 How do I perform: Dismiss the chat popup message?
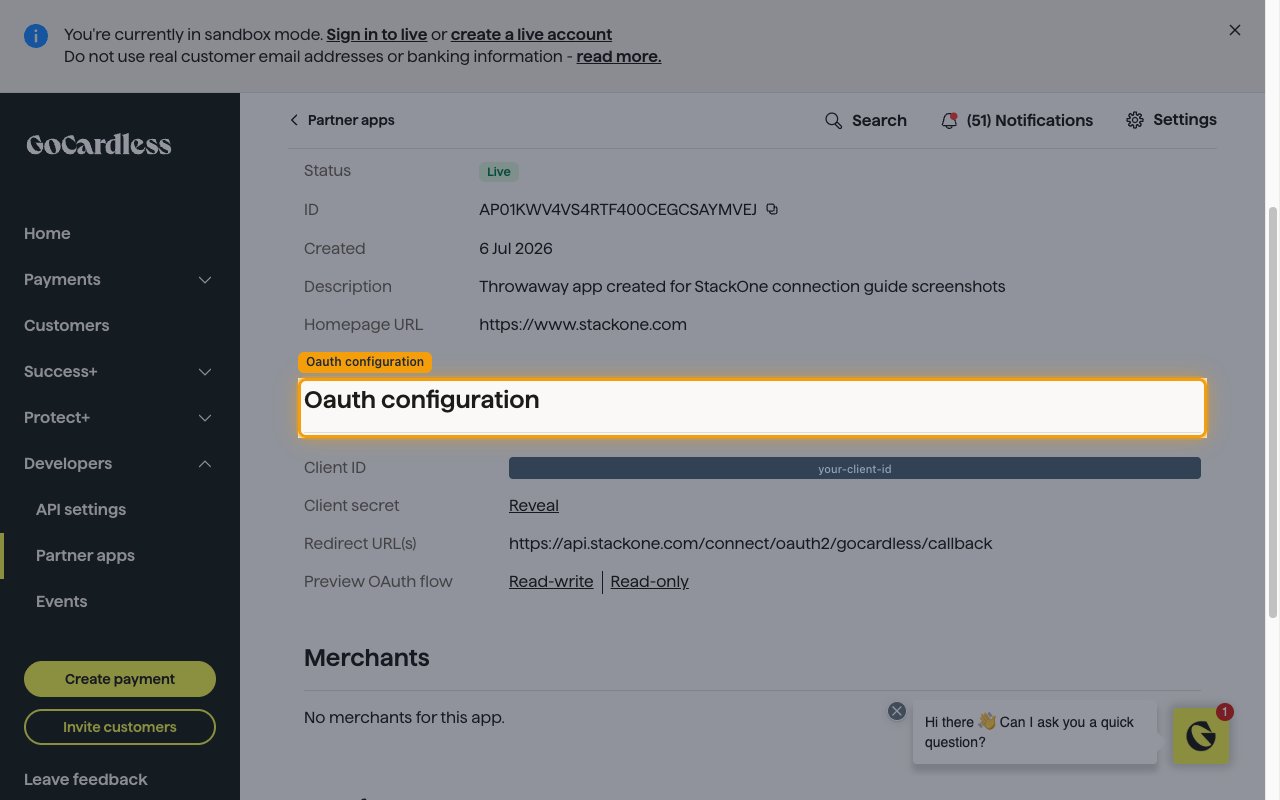pos(897,711)
